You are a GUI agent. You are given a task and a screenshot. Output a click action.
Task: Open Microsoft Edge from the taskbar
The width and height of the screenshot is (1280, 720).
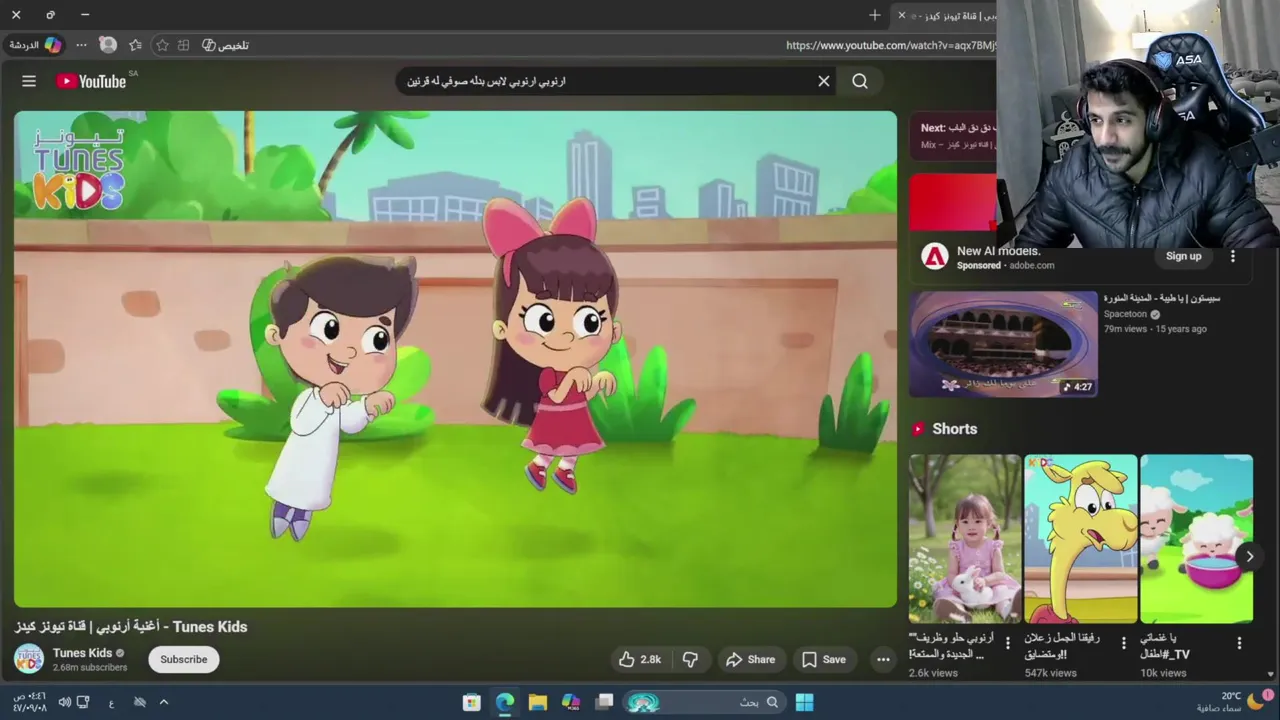pos(505,702)
